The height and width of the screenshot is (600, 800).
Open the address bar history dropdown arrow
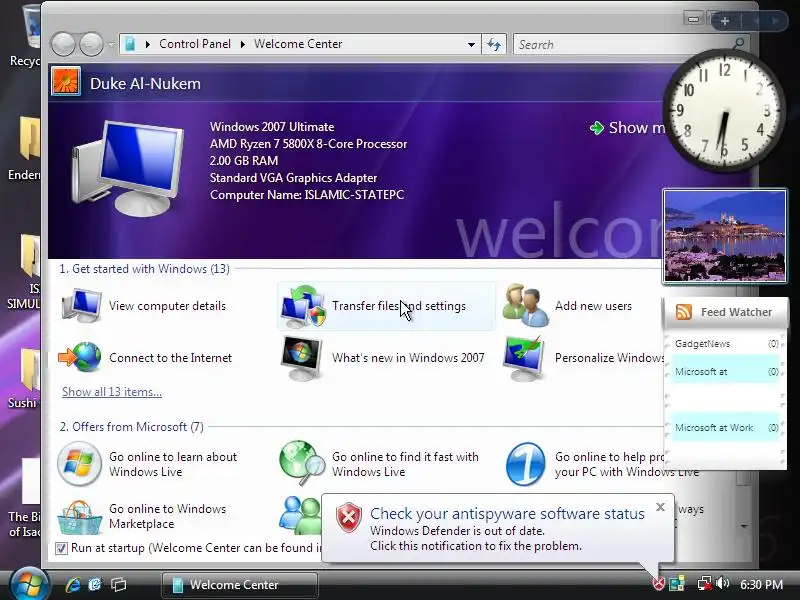tap(471, 44)
